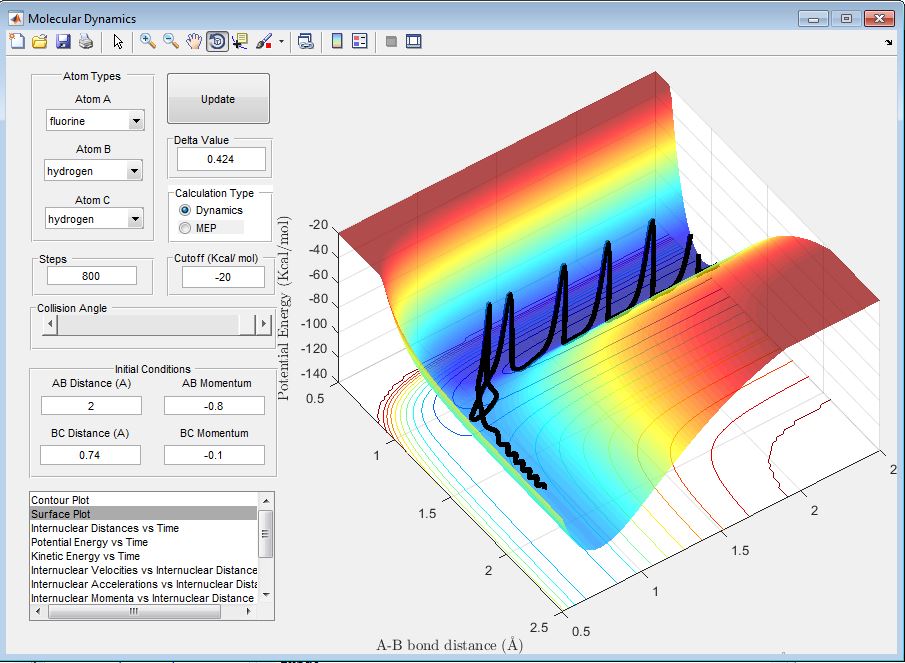
Task: Open the Atom C dropdown
Action: 136,220
